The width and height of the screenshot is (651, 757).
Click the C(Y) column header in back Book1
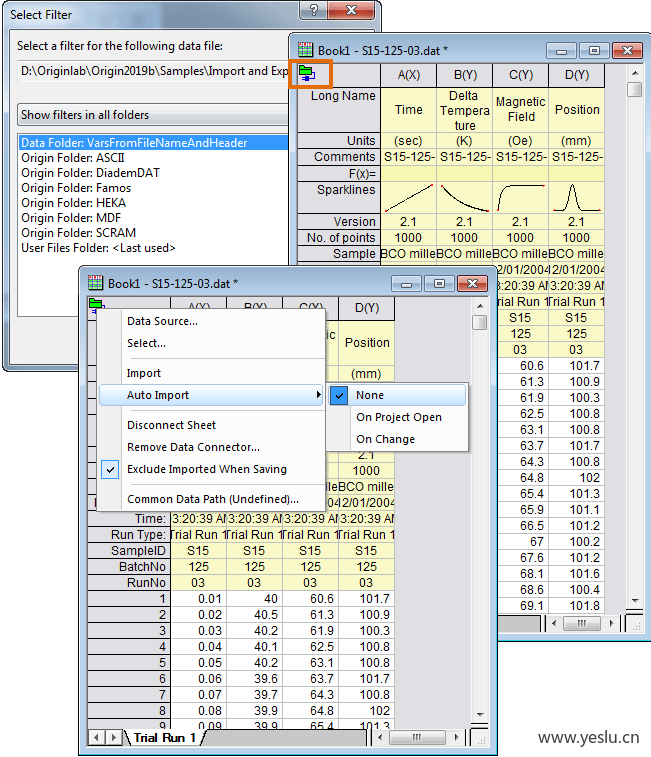coord(521,75)
